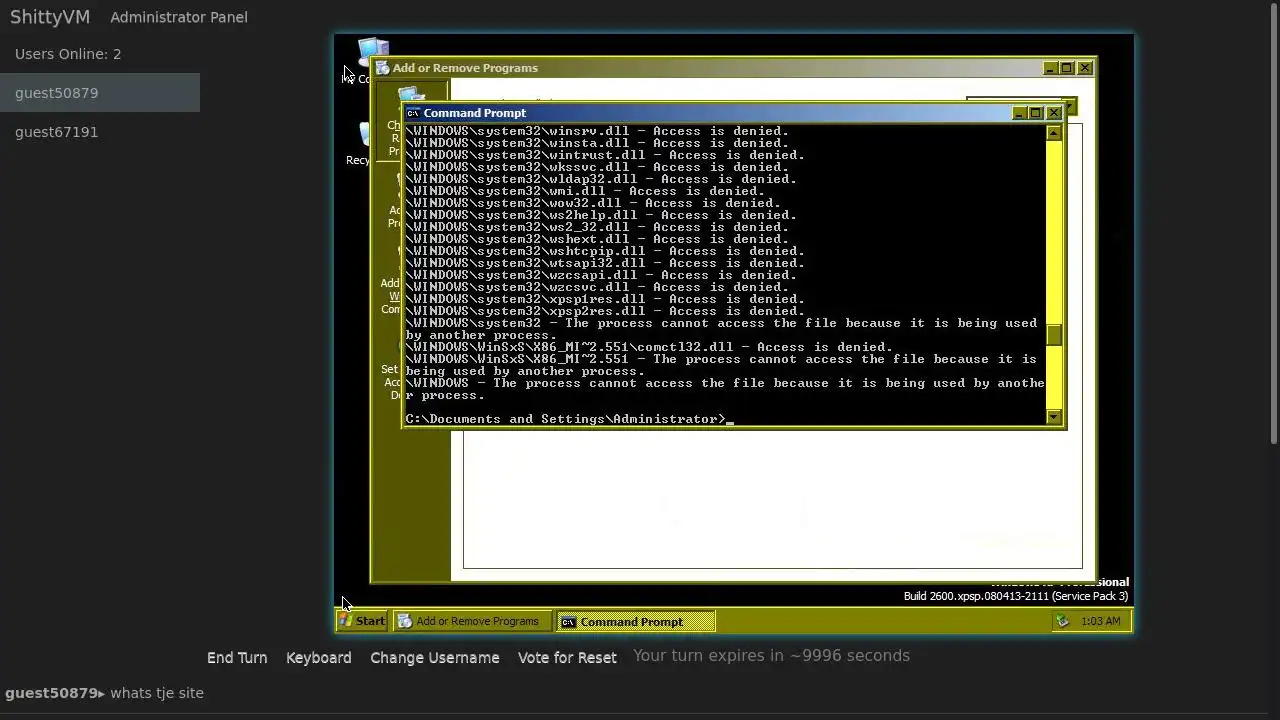Open the sort dropdown arrow in Add or Remove Programs

pyautogui.click(x=1070, y=106)
